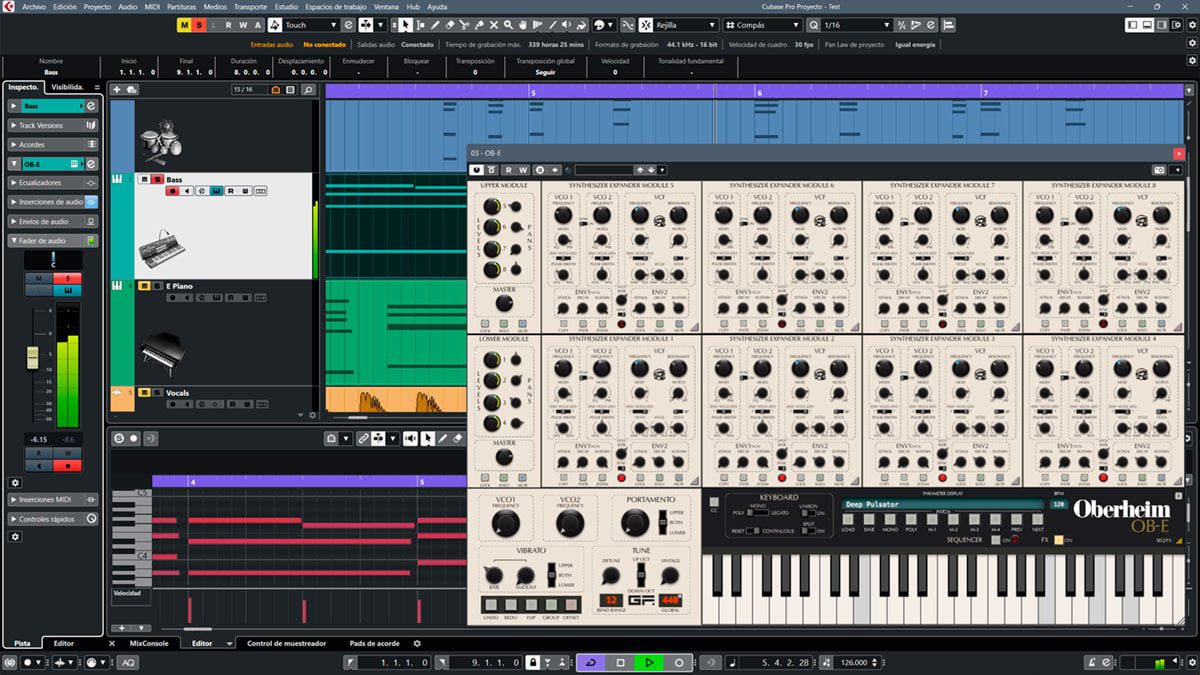Toggle the transport cycle loop button
The height and width of the screenshot is (675, 1200).
(591, 662)
